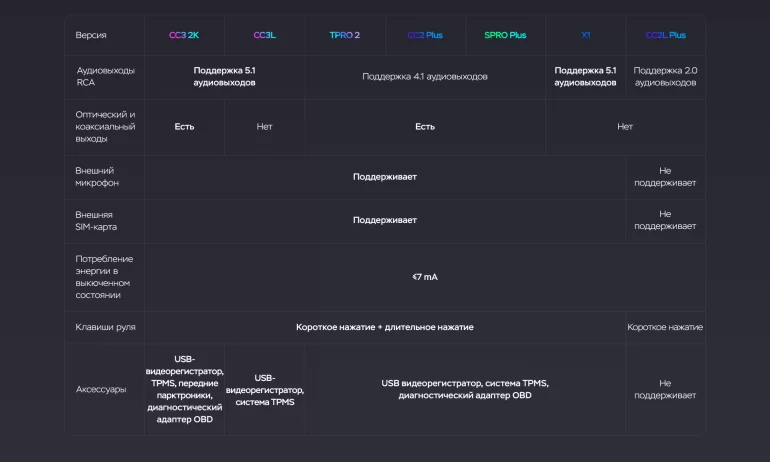Click the CC2 Plus header
The width and height of the screenshot is (770, 462).
(x=424, y=35)
